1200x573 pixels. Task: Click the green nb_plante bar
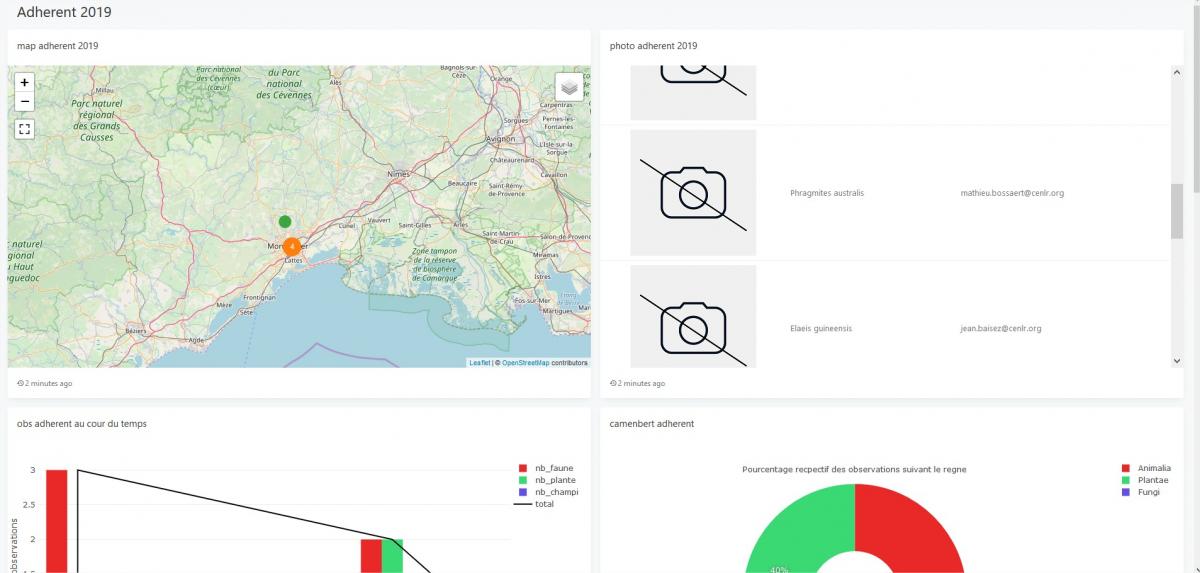[x=392, y=556]
